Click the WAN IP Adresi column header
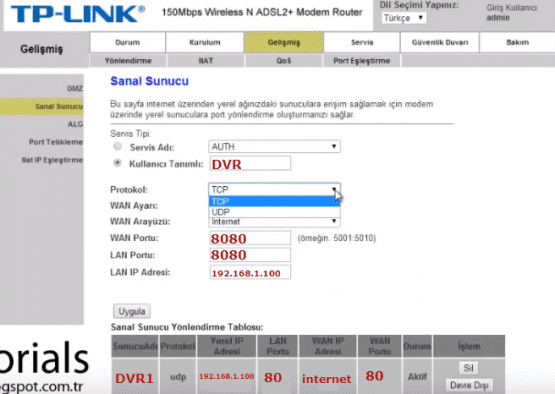Image resolution: width=555 pixels, height=394 pixels. coord(328,346)
